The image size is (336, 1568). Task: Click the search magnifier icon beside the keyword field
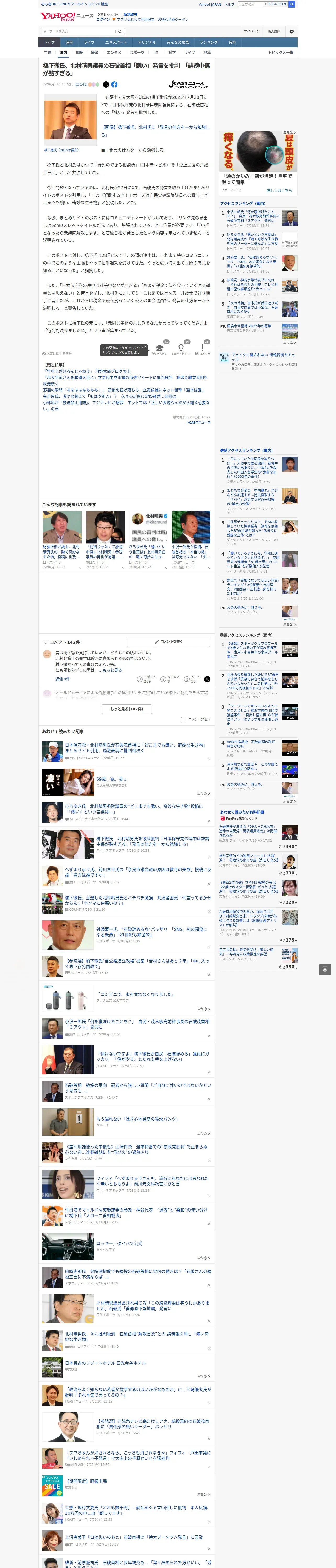120,31
